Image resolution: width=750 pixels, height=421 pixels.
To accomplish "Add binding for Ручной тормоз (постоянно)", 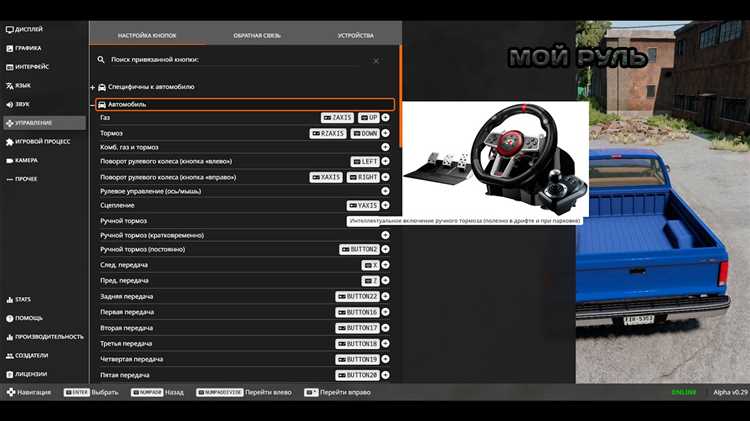I will pyautogui.click(x=386, y=249).
